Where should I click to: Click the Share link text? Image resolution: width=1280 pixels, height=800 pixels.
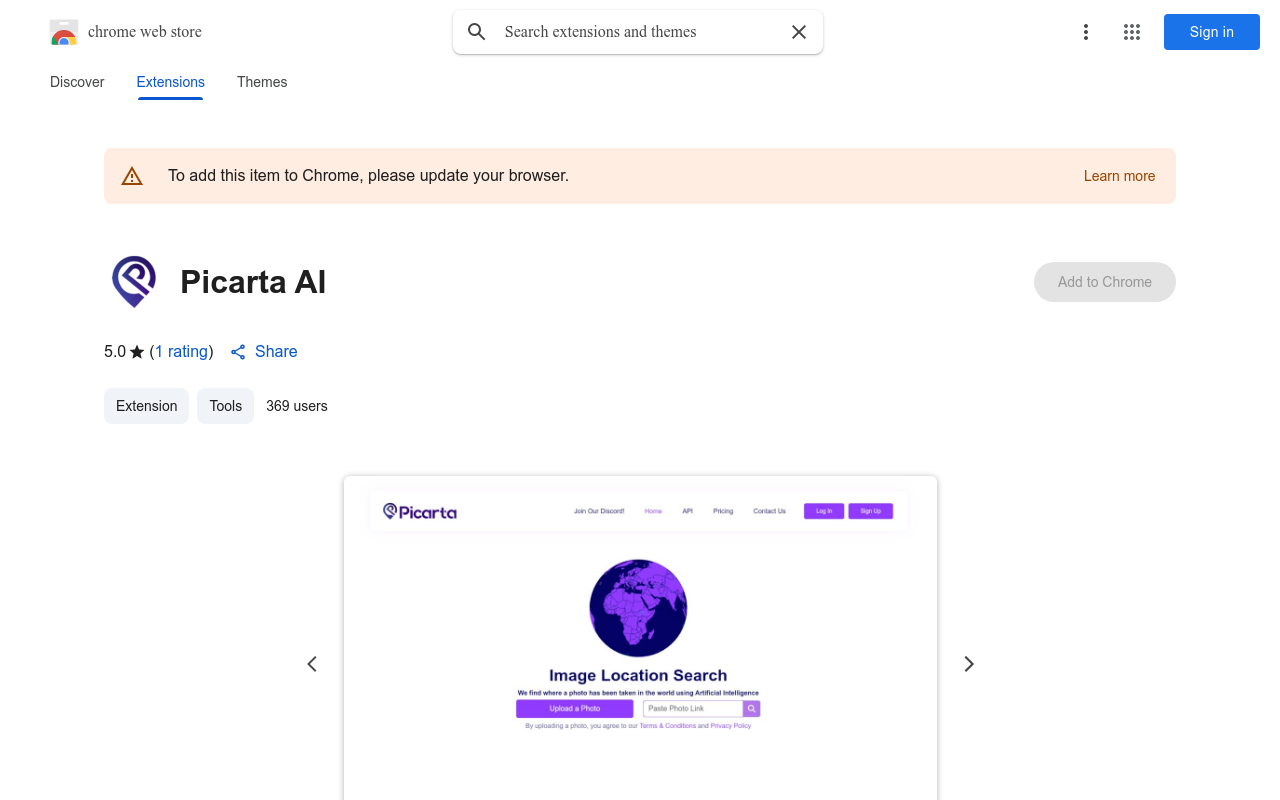point(276,351)
